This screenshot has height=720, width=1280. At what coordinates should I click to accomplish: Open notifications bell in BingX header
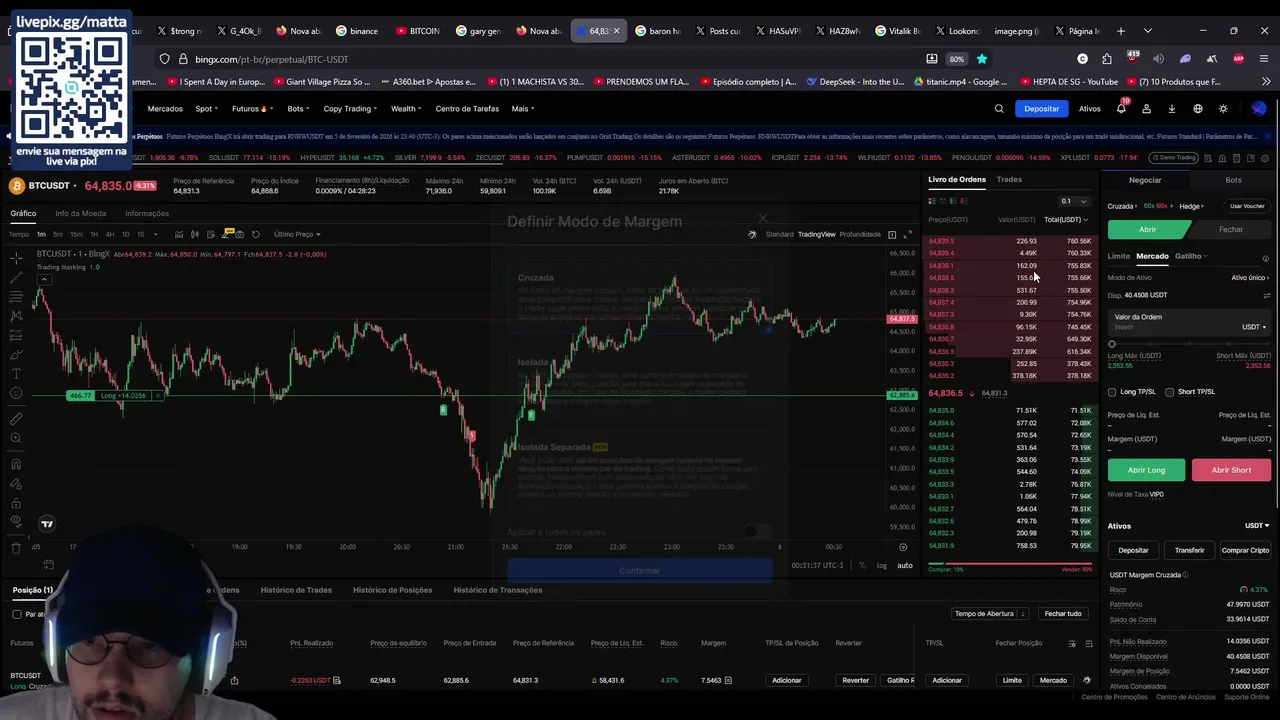click(1121, 108)
